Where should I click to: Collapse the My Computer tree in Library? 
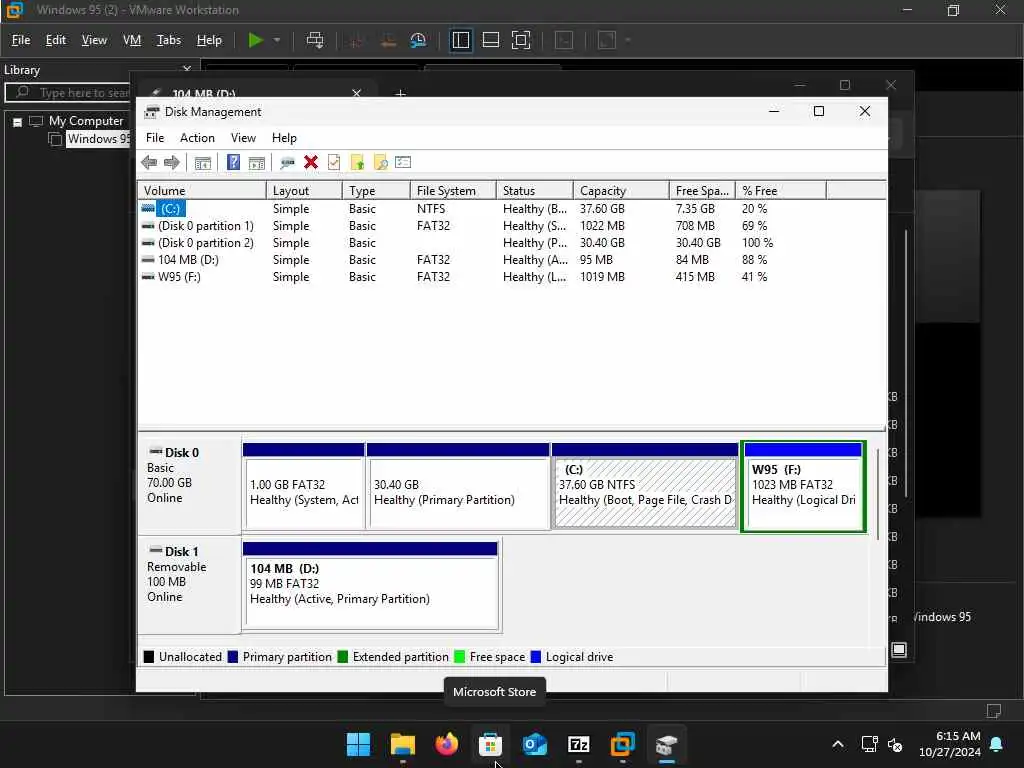click(x=18, y=122)
